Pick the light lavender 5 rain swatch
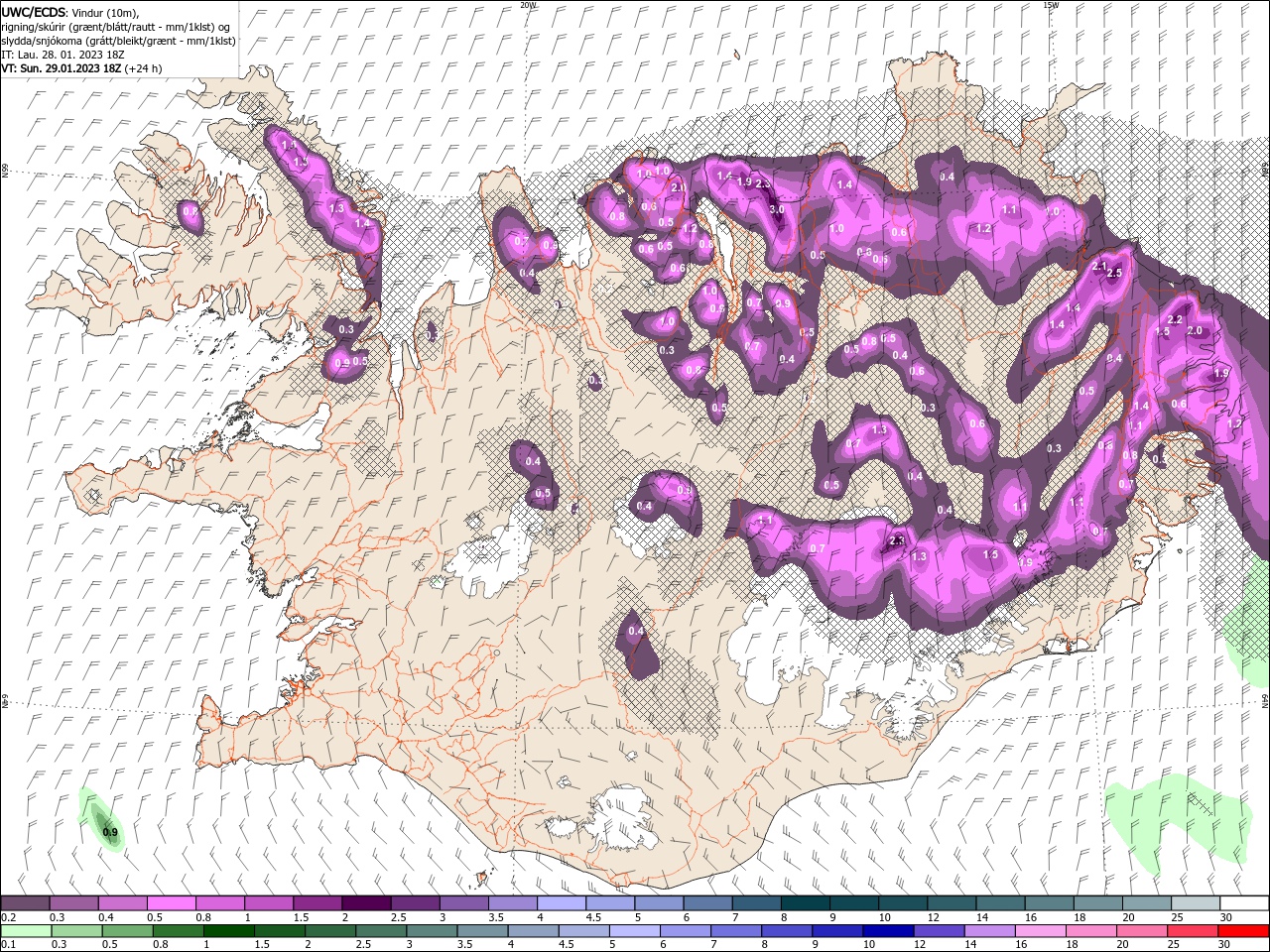 click(x=634, y=931)
